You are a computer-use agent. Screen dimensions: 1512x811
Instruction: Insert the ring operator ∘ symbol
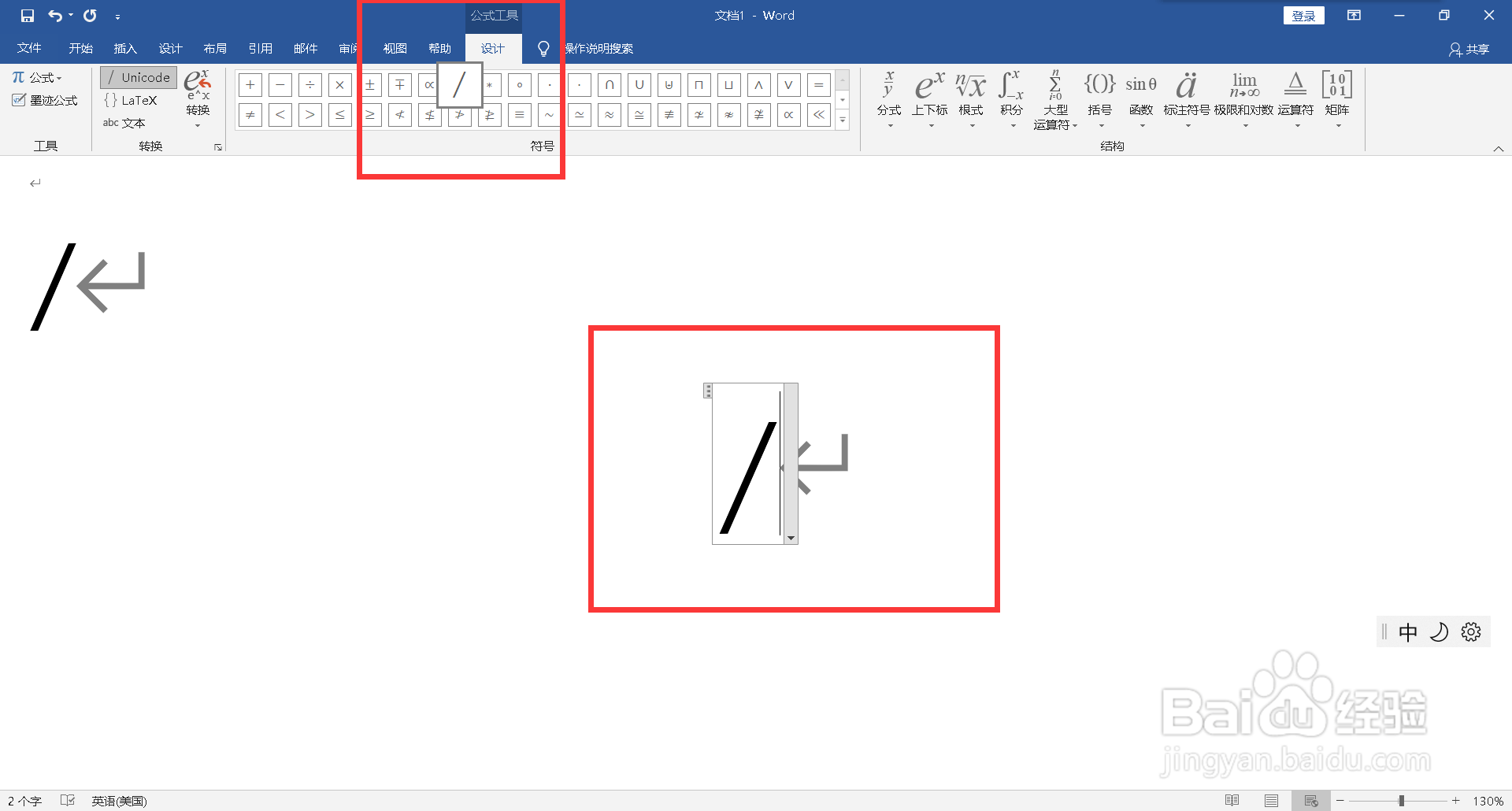point(520,85)
